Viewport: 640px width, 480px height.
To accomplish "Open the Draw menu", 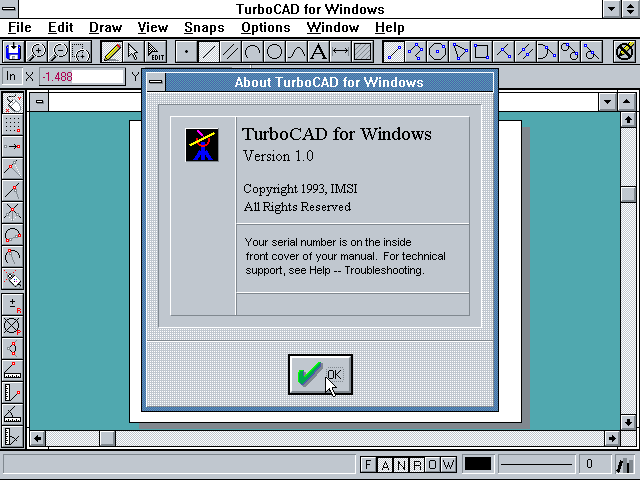I will (105, 27).
